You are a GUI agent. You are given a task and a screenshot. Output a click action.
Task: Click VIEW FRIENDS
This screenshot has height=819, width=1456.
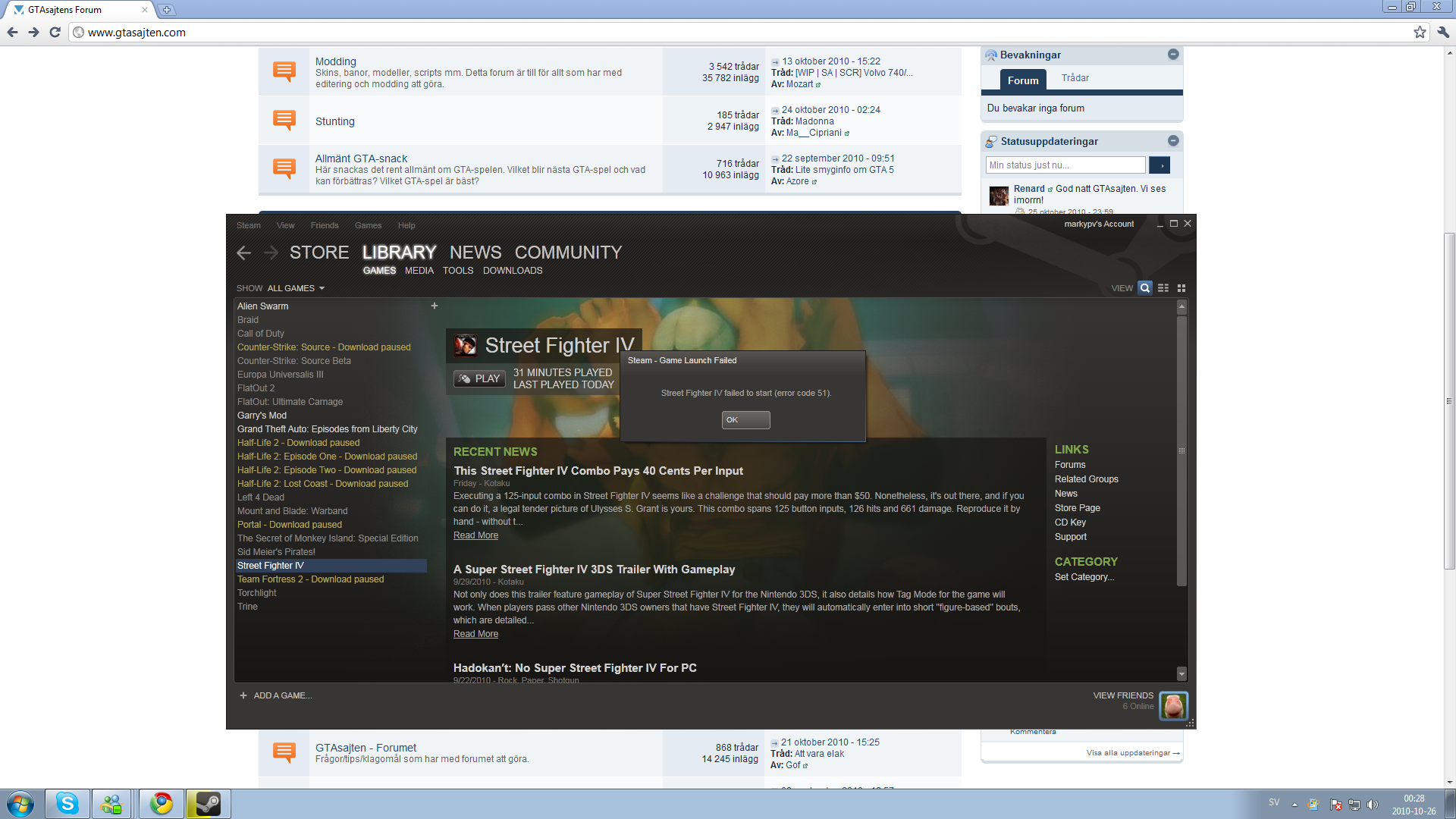1123,695
